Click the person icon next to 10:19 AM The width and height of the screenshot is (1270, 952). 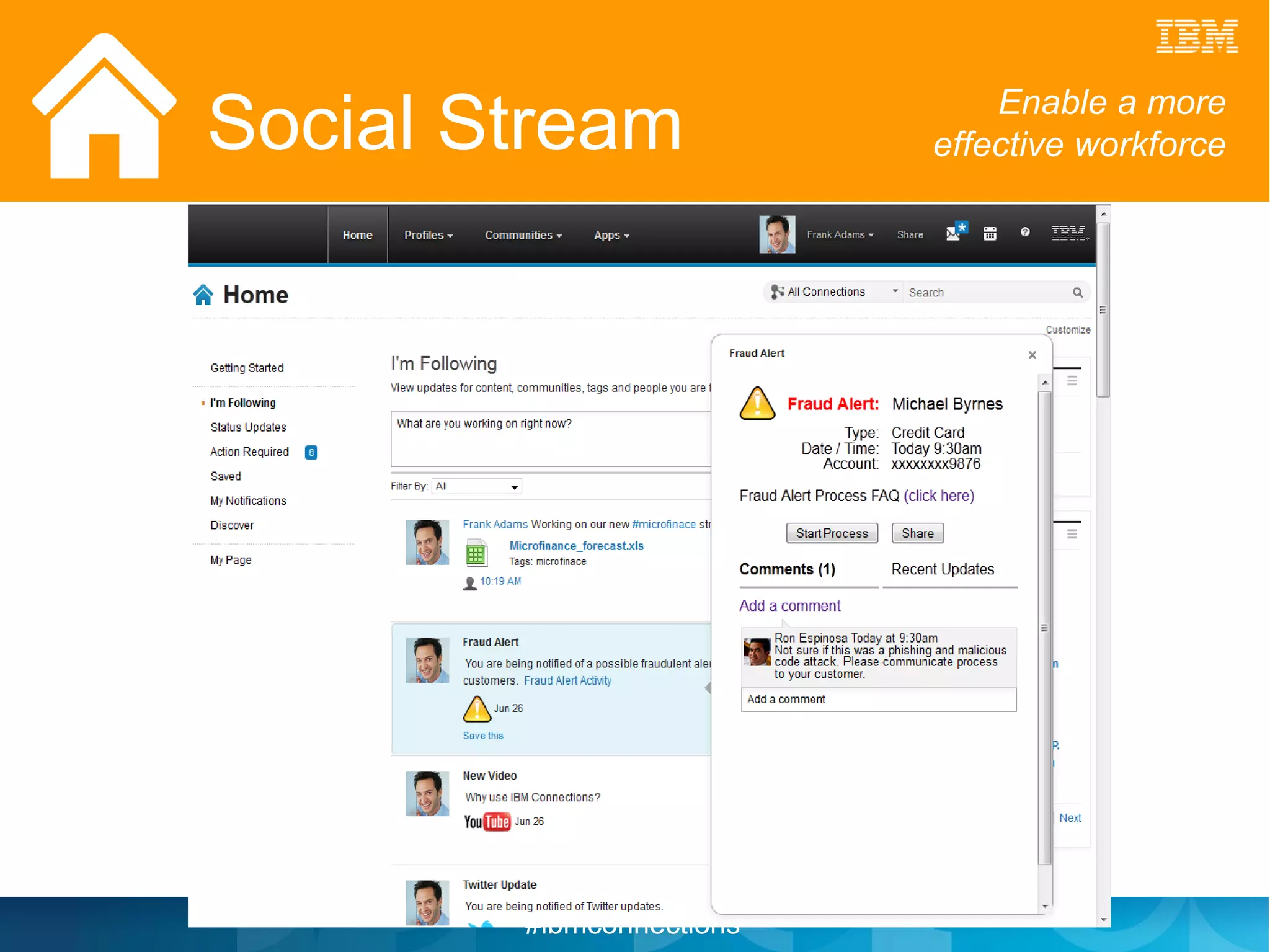click(470, 583)
